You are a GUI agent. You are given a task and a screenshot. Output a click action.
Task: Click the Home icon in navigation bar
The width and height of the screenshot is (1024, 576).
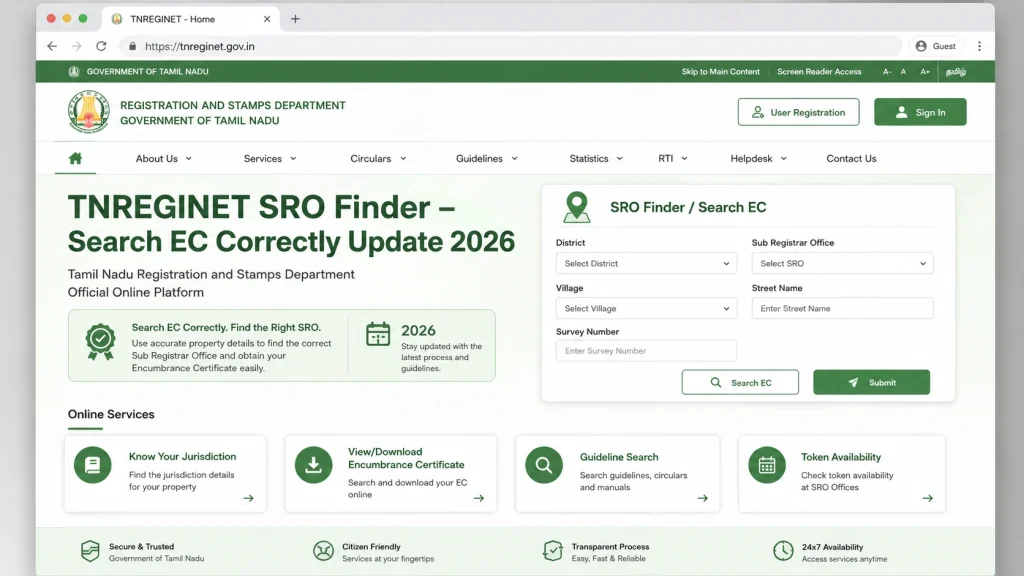tap(75, 158)
